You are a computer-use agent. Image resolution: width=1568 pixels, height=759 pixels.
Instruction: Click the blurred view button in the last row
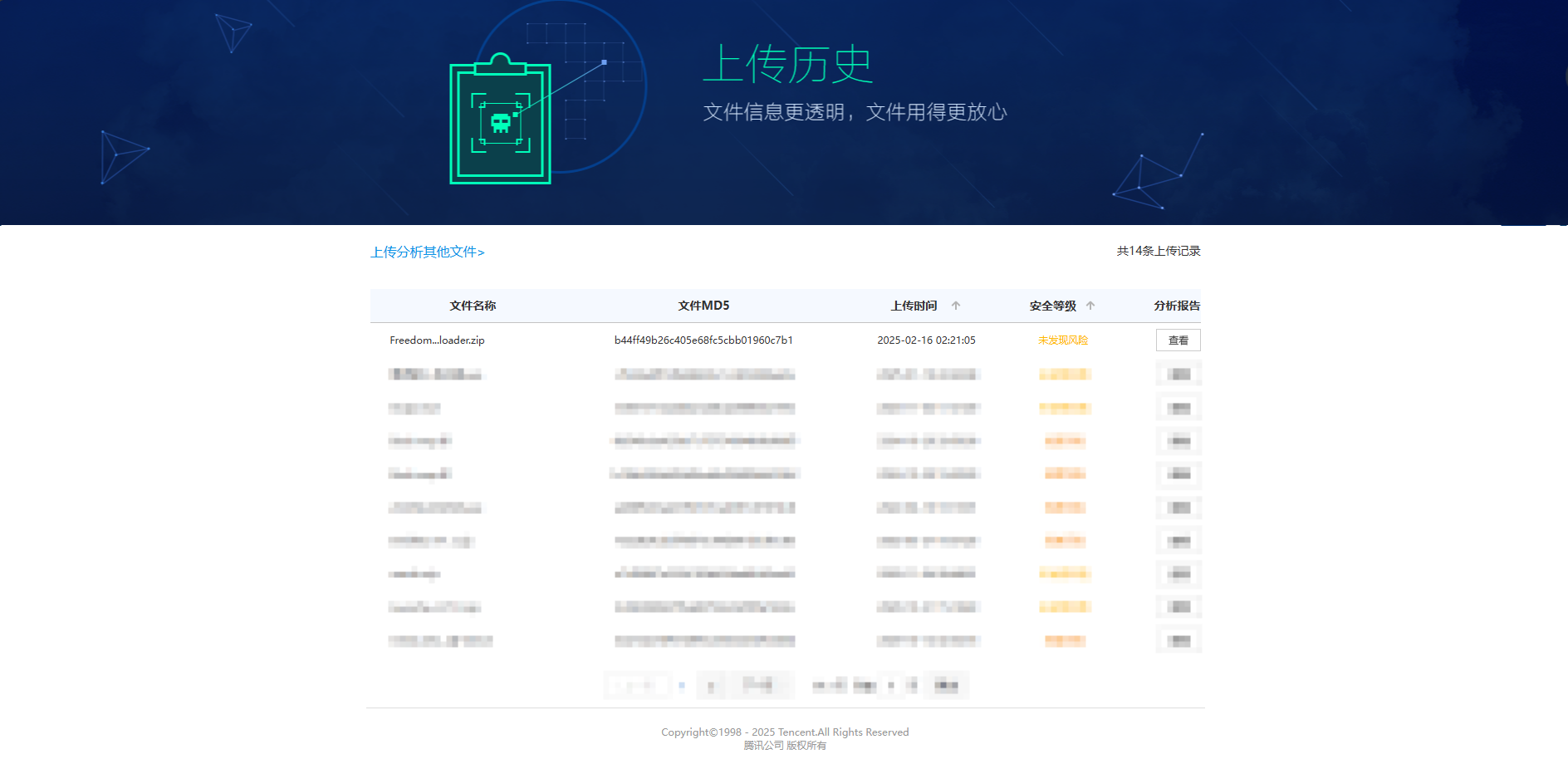click(x=1178, y=640)
